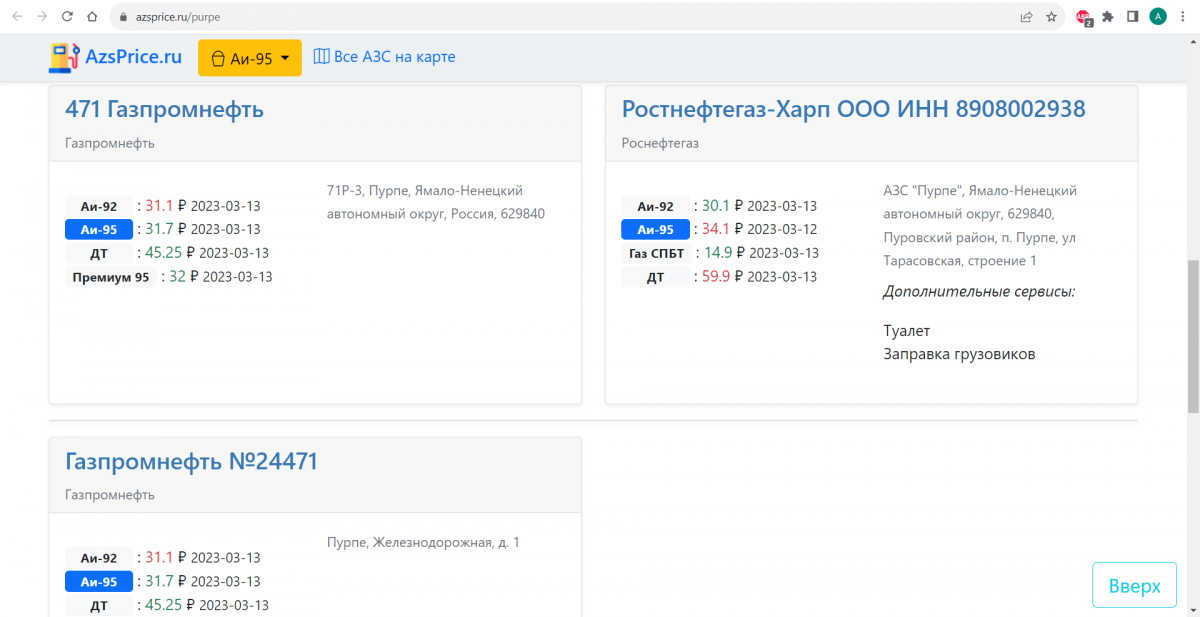
Task: Click the Вверх back-to-top button
Action: (x=1134, y=585)
